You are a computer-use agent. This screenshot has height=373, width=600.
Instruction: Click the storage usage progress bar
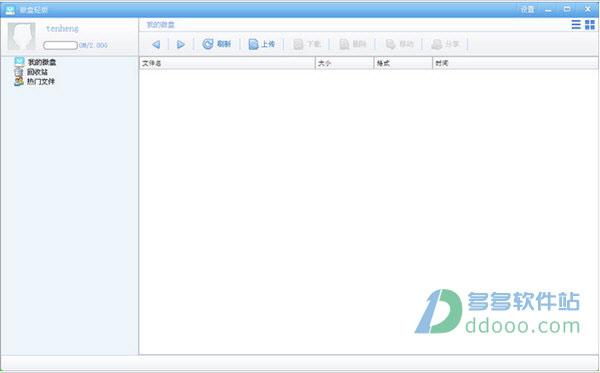pos(60,46)
